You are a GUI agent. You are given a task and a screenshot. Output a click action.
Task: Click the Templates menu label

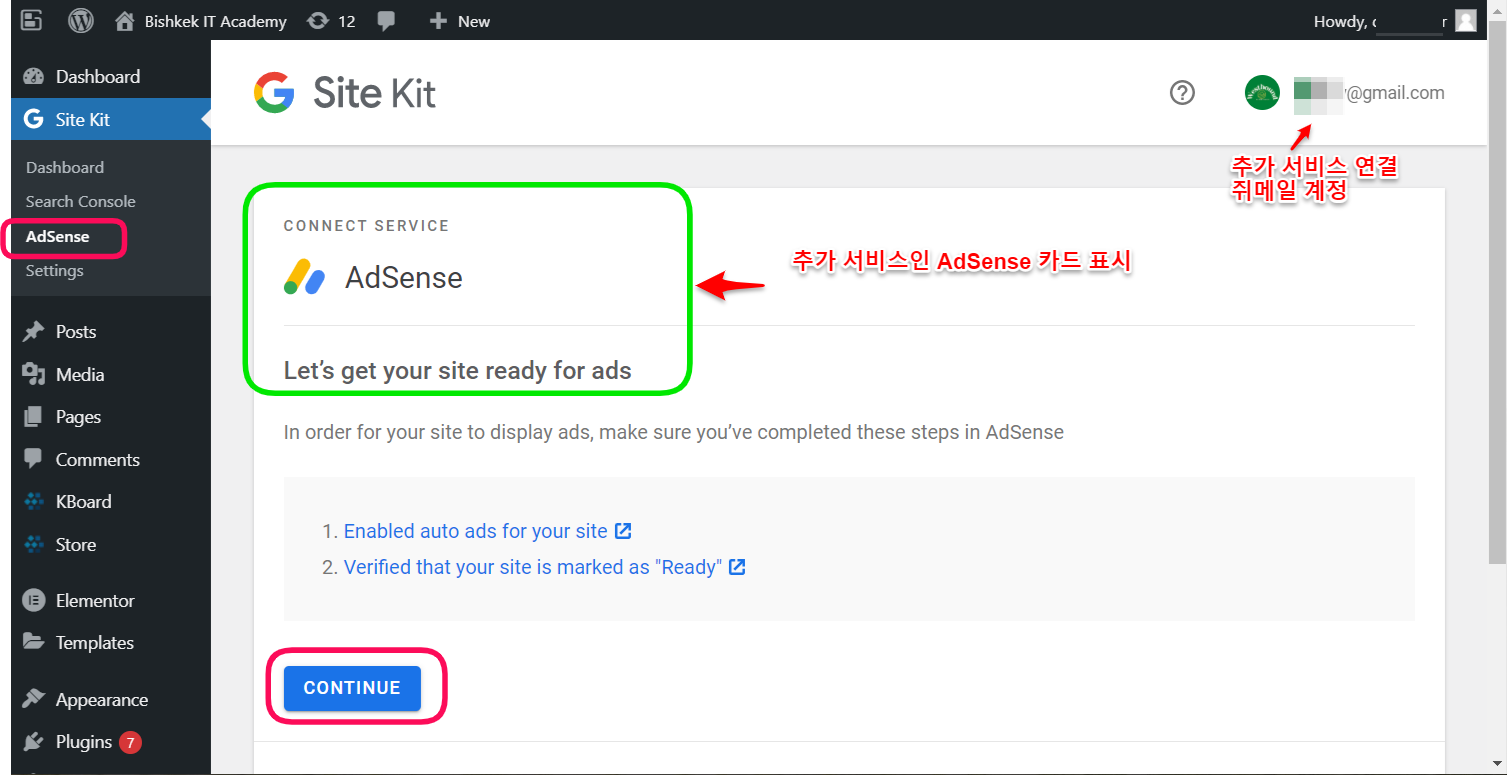pos(95,643)
